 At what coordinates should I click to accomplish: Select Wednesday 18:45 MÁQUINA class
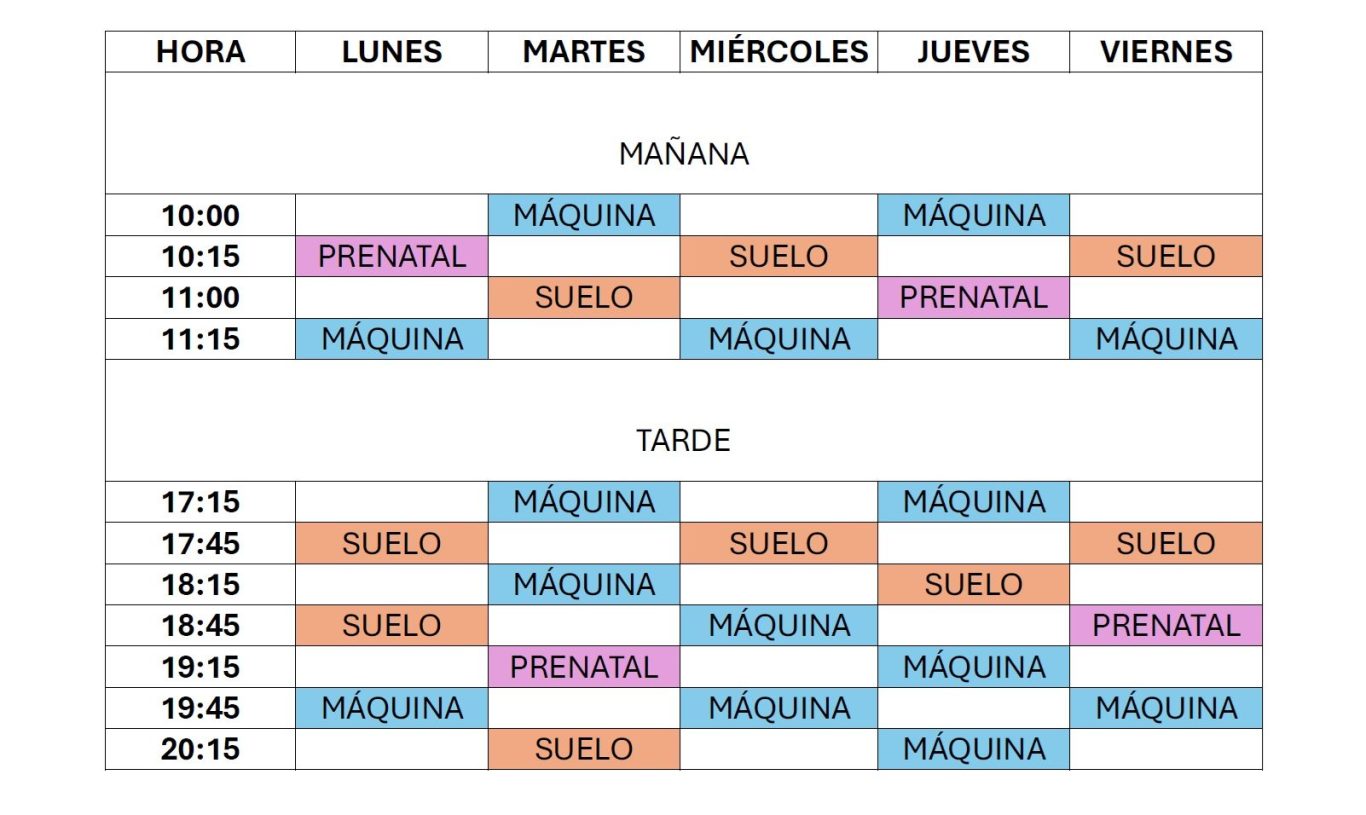(x=779, y=625)
